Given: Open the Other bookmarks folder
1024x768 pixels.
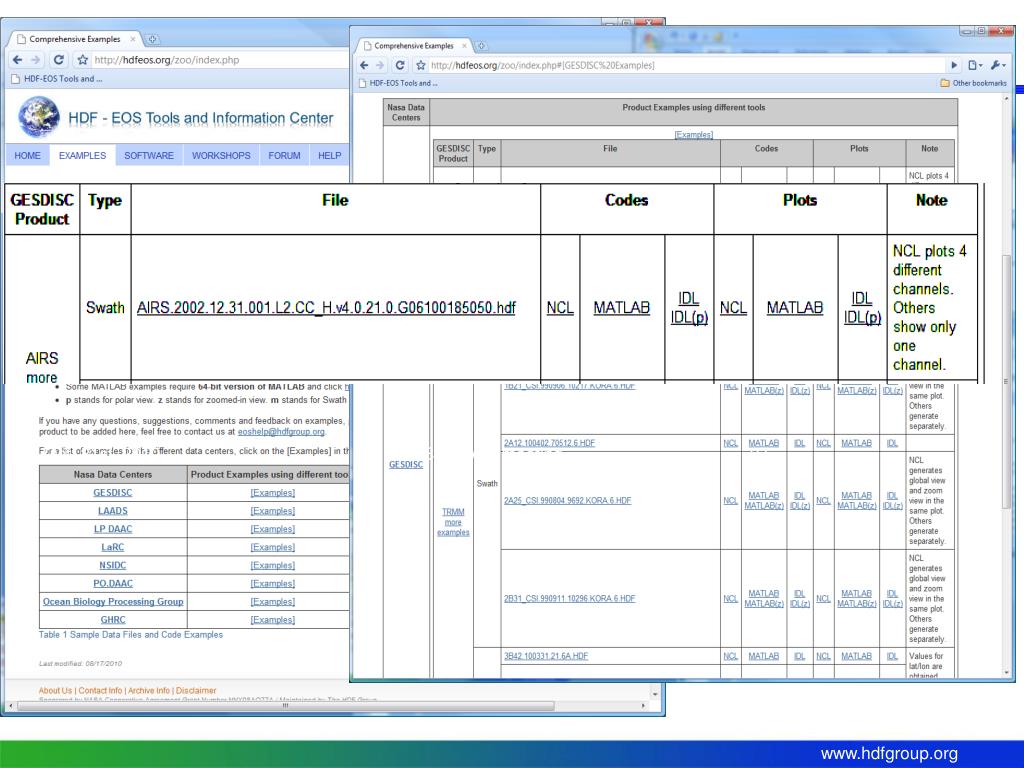Looking at the screenshot, I should (973, 83).
